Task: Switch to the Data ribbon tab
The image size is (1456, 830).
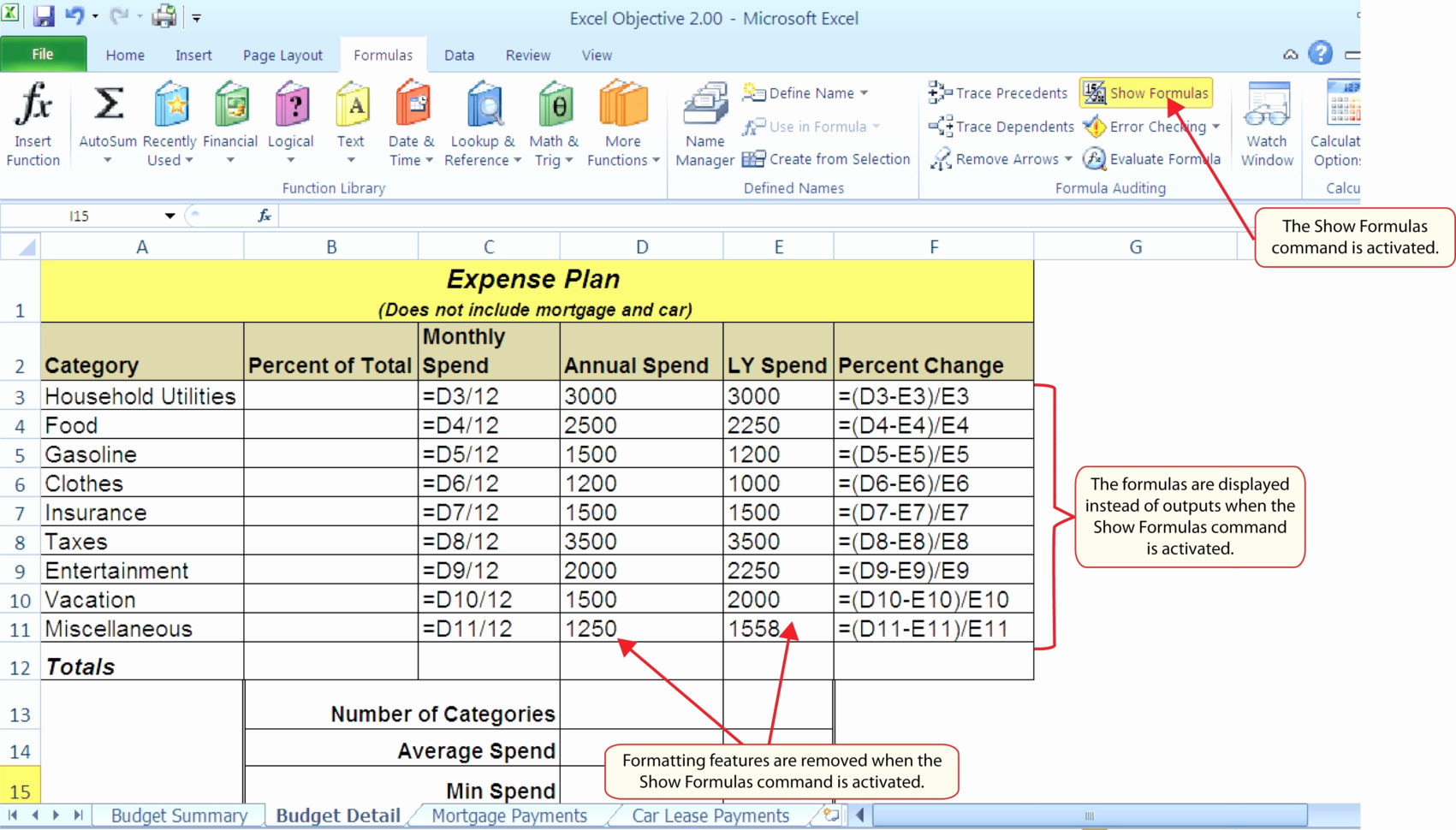Action: click(459, 55)
